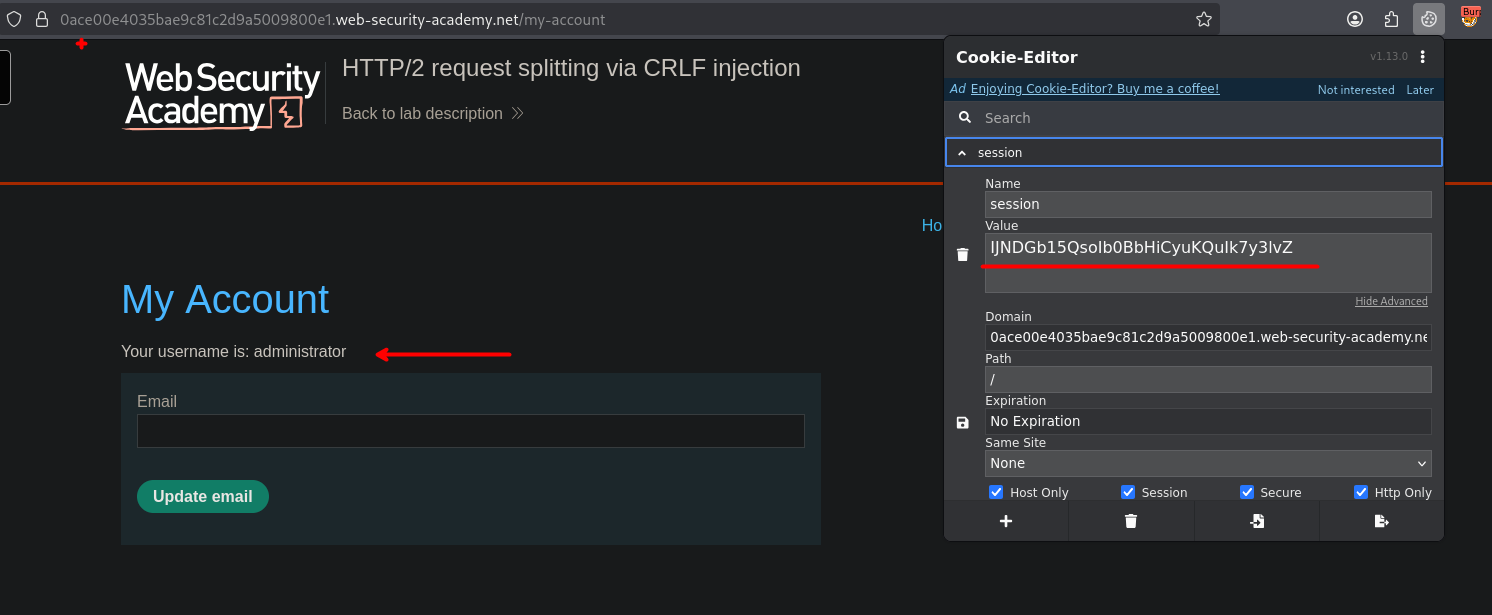
Task: Bookmark this page with the star icon
Action: click(x=1204, y=19)
